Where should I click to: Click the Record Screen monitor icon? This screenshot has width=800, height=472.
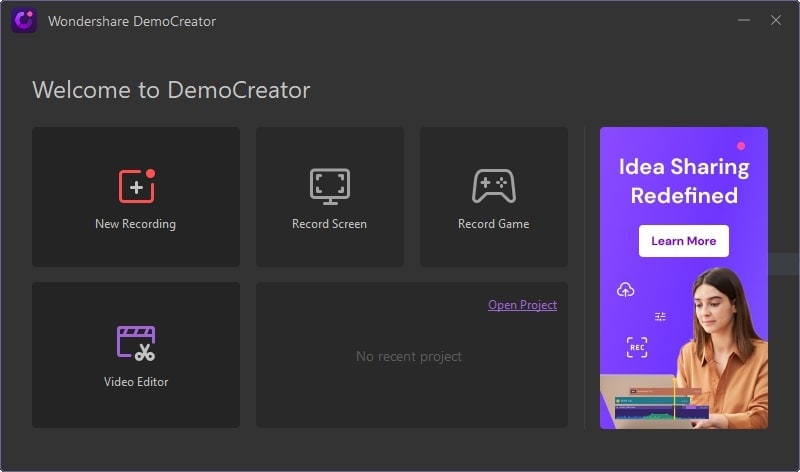330,186
